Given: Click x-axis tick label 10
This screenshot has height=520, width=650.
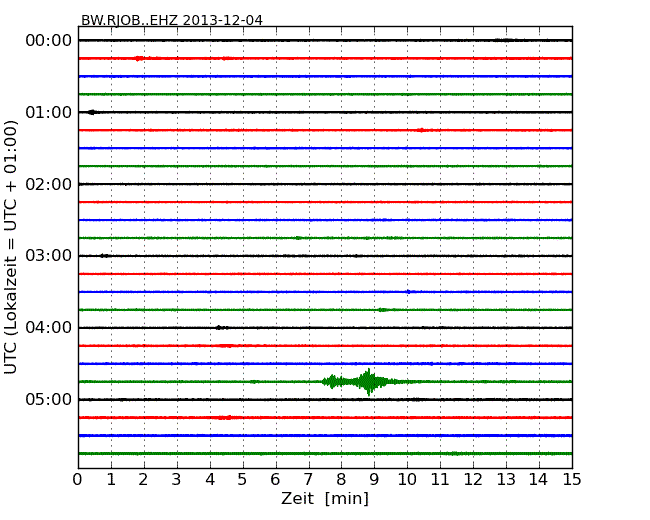Looking at the screenshot, I should (x=407, y=480).
